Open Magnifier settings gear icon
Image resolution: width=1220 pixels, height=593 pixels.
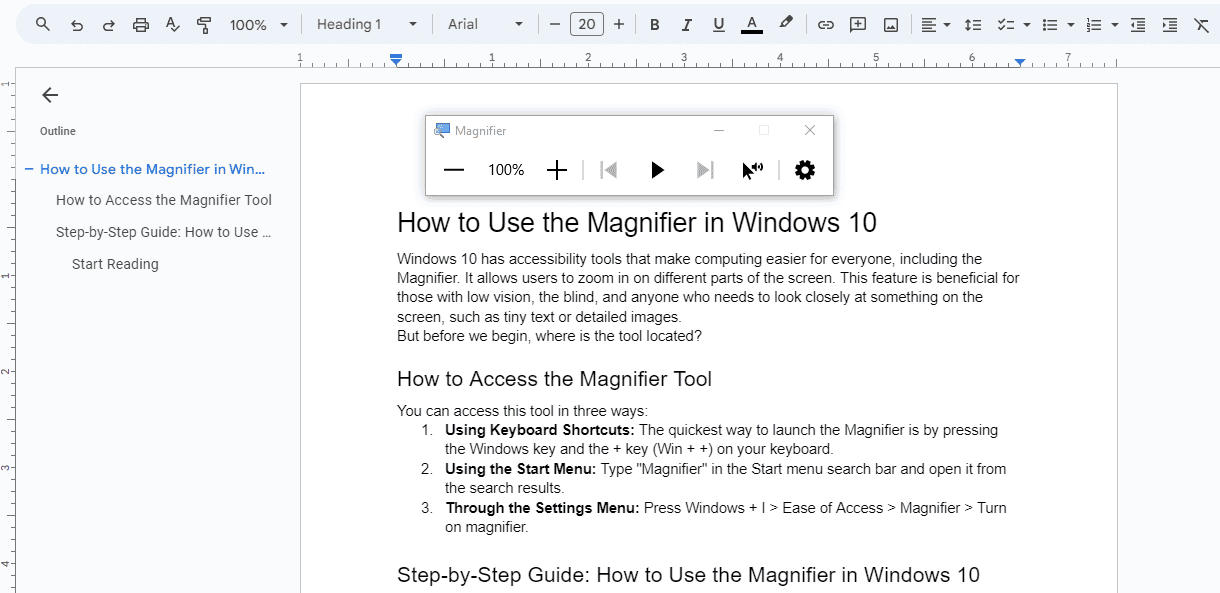pos(804,170)
